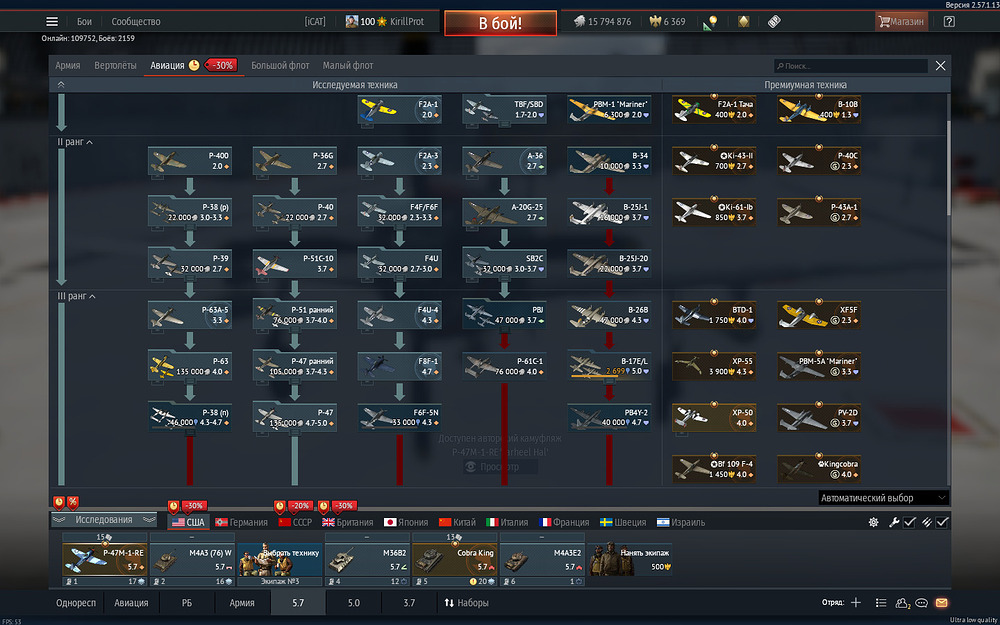The height and width of the screenshot is (625, 1000).
Task: Open the mail envelope icon
Action: (941, 603)
